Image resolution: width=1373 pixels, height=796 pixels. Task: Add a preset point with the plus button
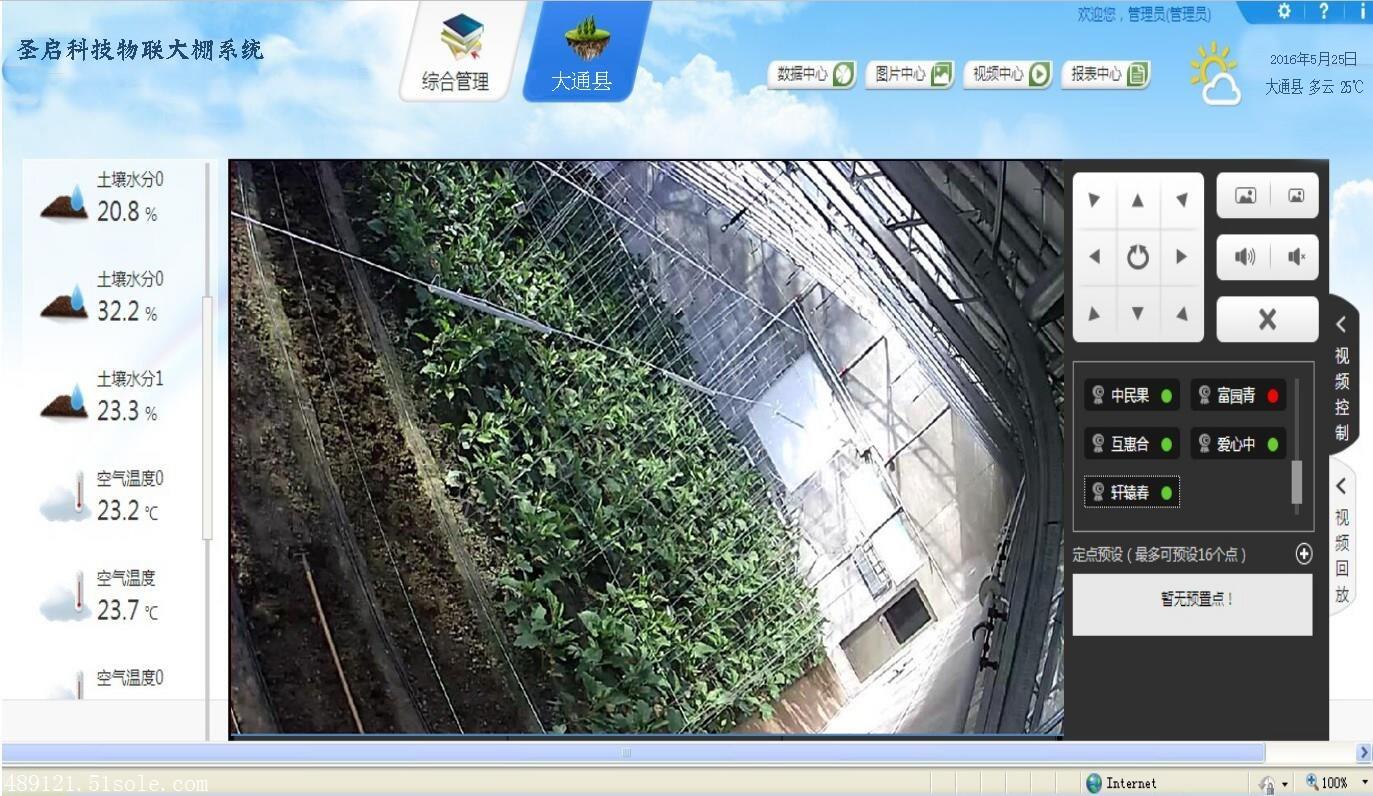[x=1303, y=553]
